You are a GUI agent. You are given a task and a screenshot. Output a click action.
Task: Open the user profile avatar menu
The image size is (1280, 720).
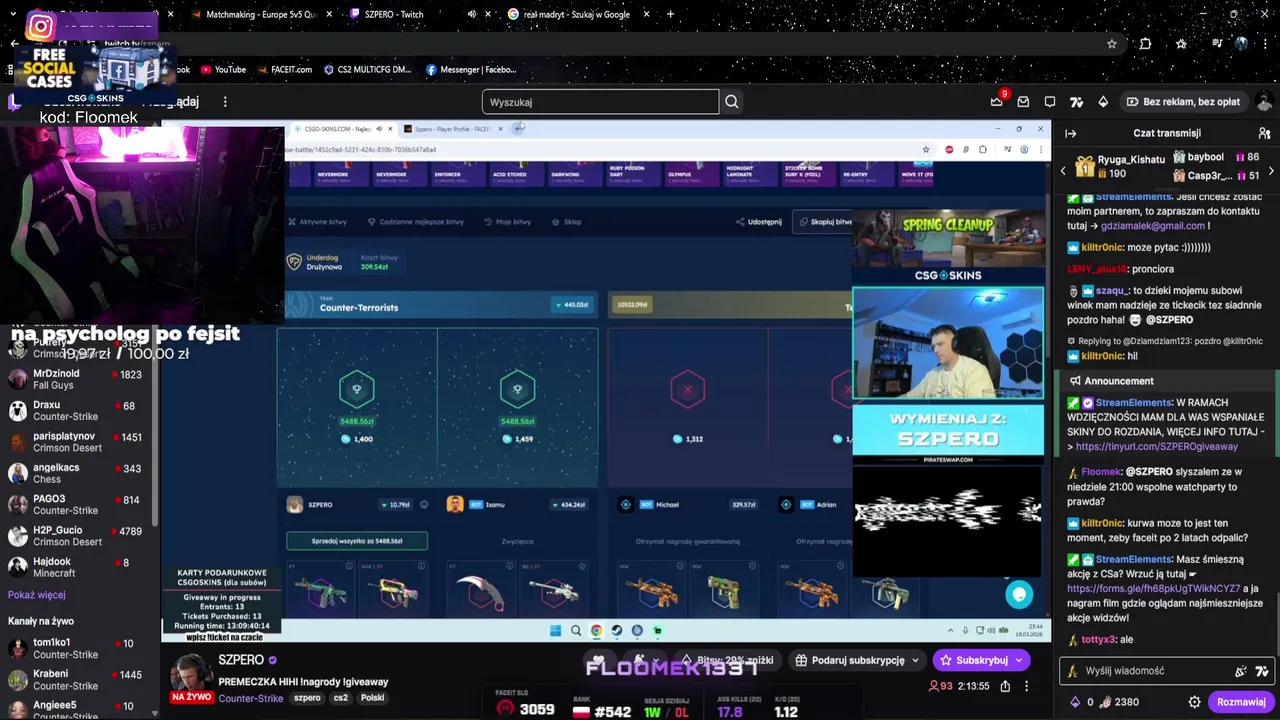pyautogui.click(x=1264, y=102)
